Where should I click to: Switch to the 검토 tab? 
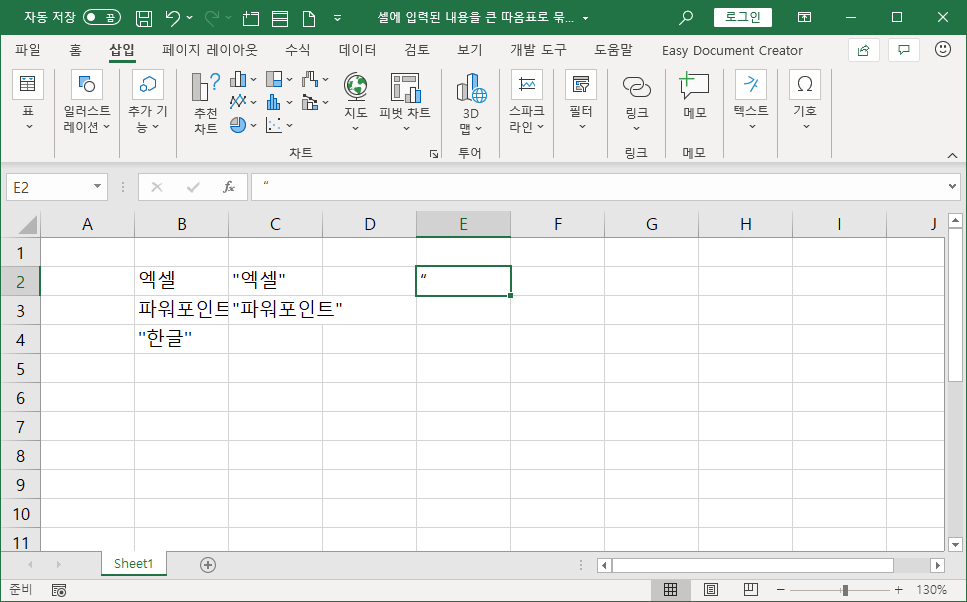click(x=417, y=50)
